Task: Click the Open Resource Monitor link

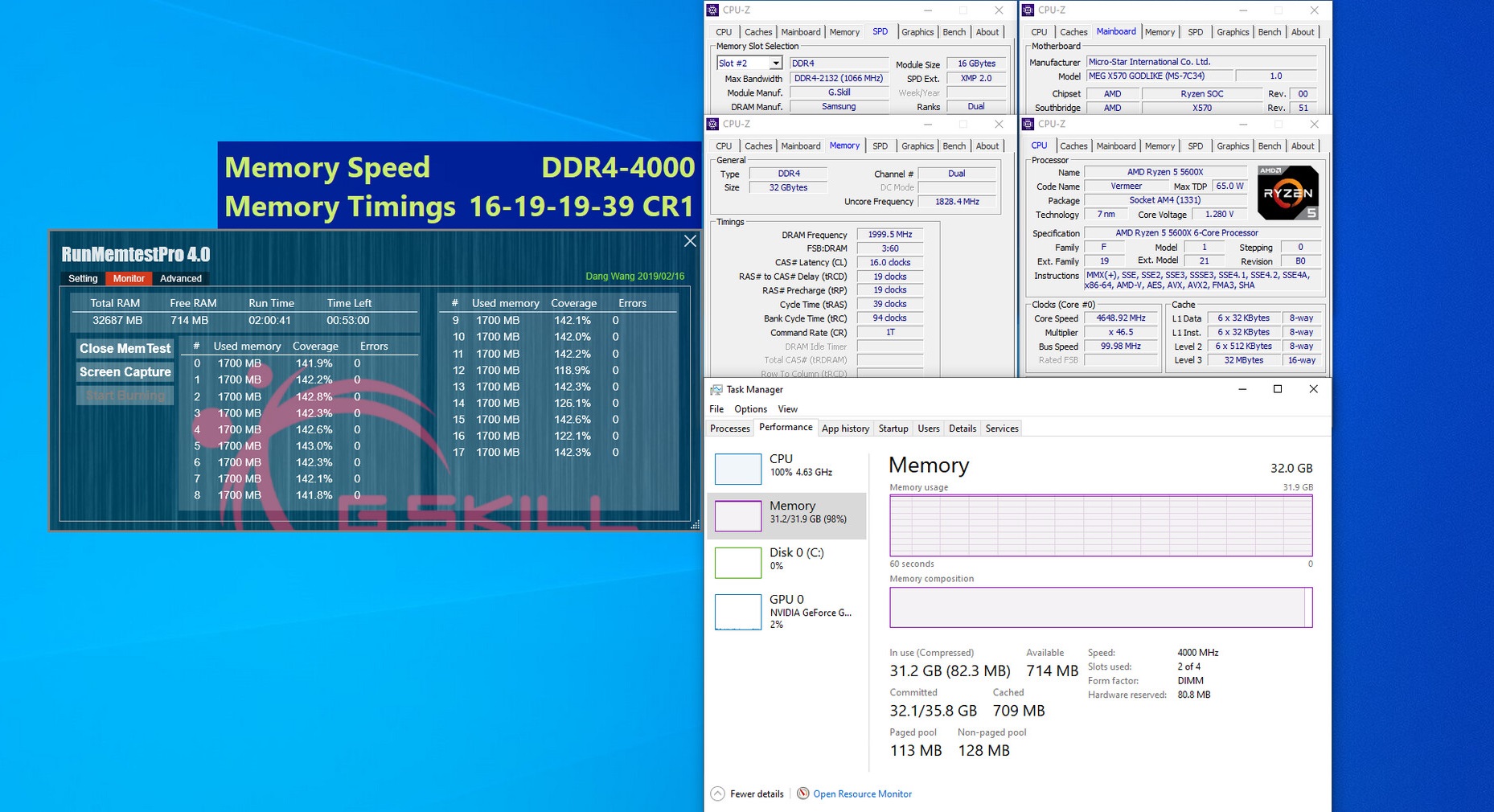Action: 862,794
